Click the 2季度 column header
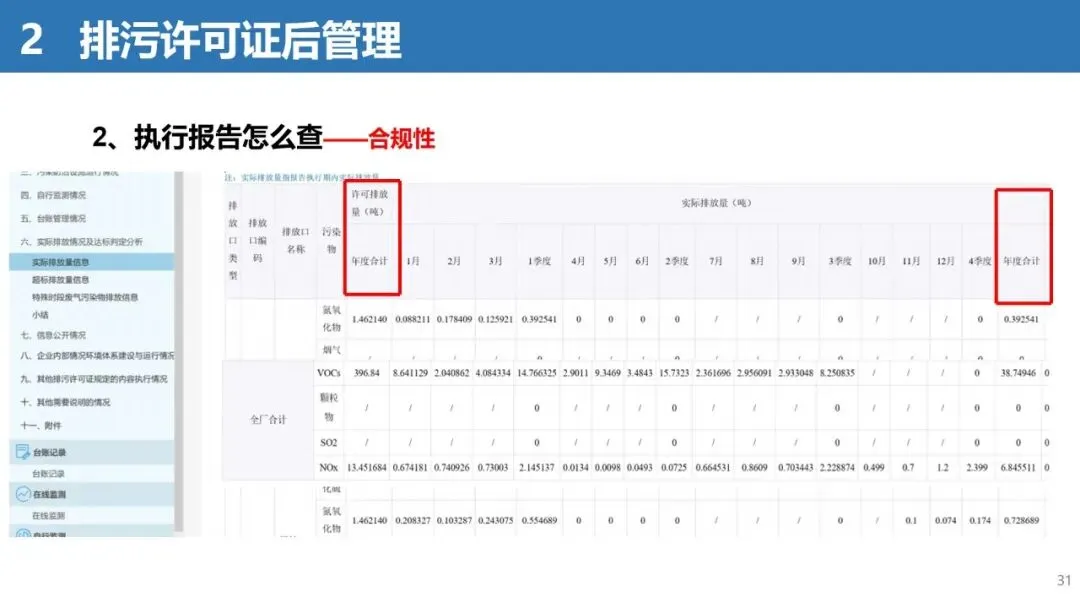The width and height of the screenshot is (1080, 608). click(677, 261)
